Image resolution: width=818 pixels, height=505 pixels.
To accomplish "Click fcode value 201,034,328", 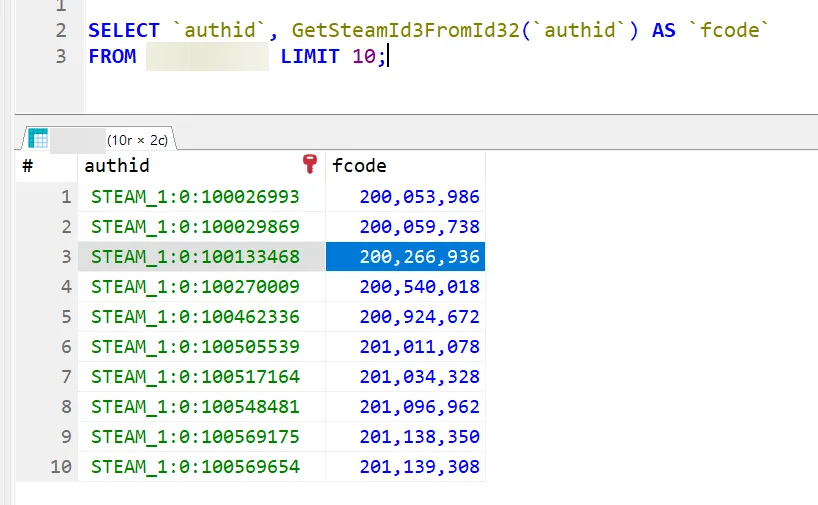I will (x=419, y=377).
